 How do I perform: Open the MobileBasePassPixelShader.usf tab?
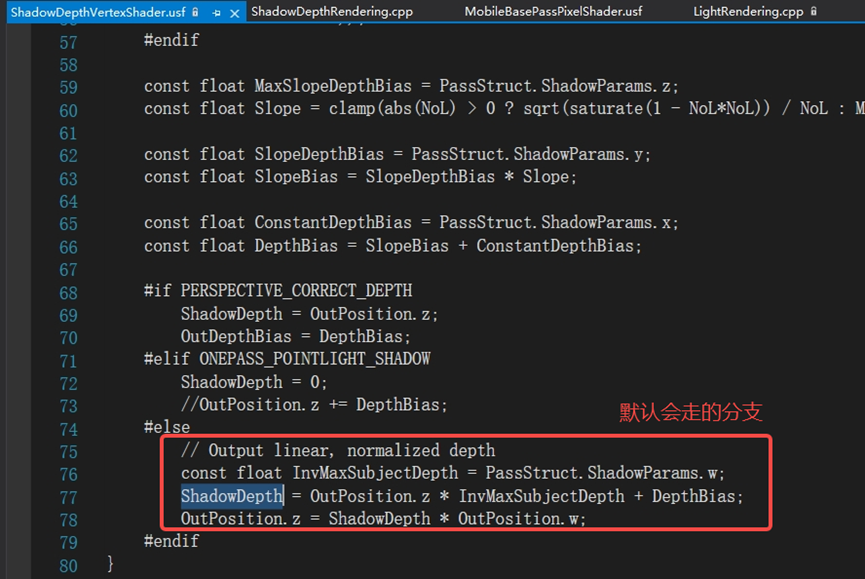click(x=553, y=11)
